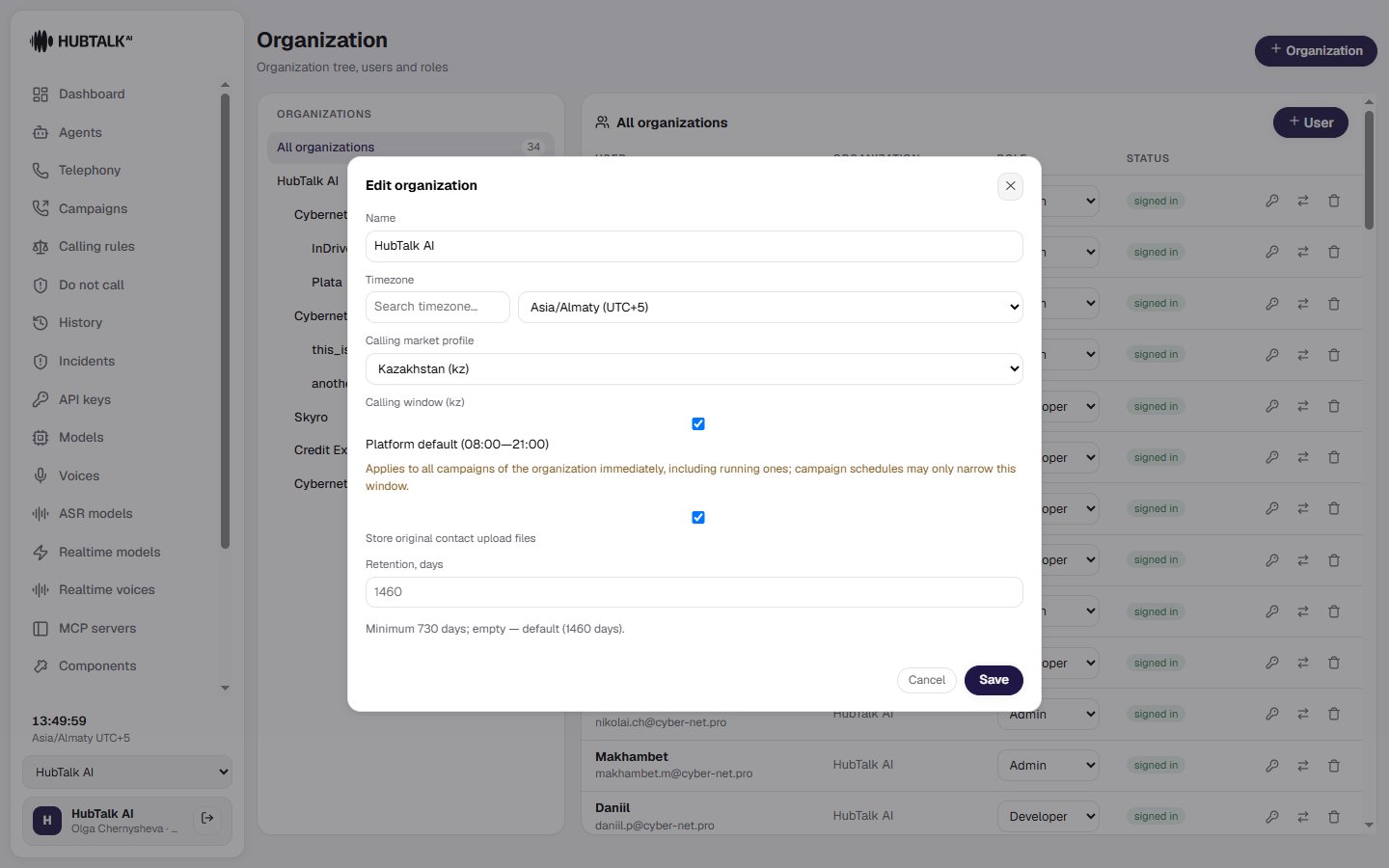This screenshot has width=1389, height=868.
Task: Click the + User button
Action: point(1311,122)
